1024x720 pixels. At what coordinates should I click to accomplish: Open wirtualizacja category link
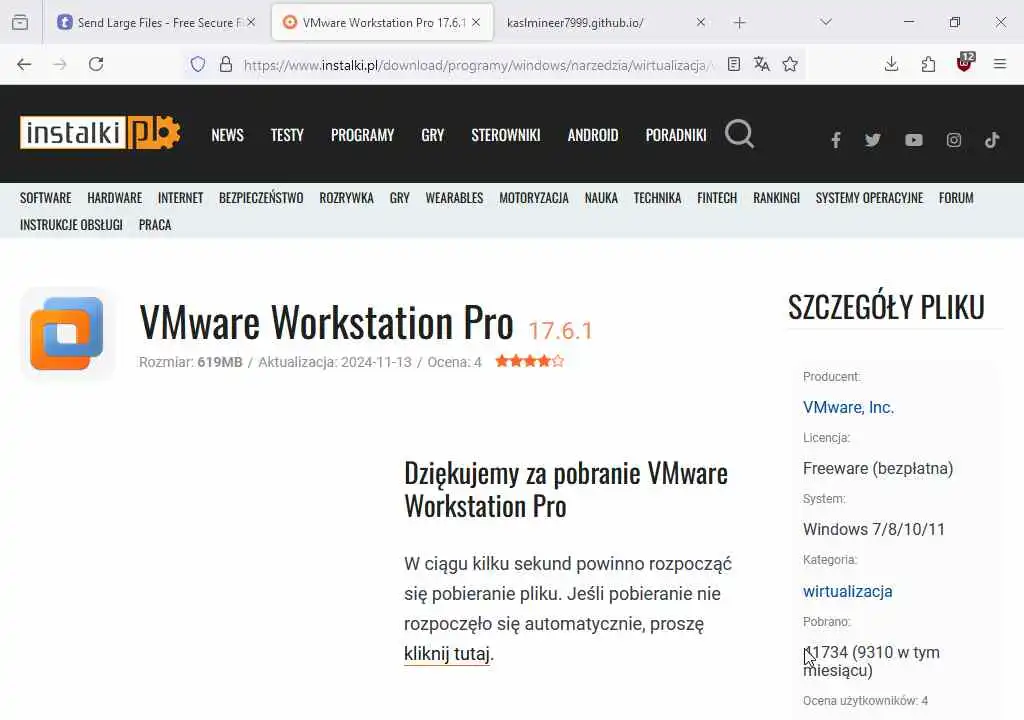coord(848,591)
